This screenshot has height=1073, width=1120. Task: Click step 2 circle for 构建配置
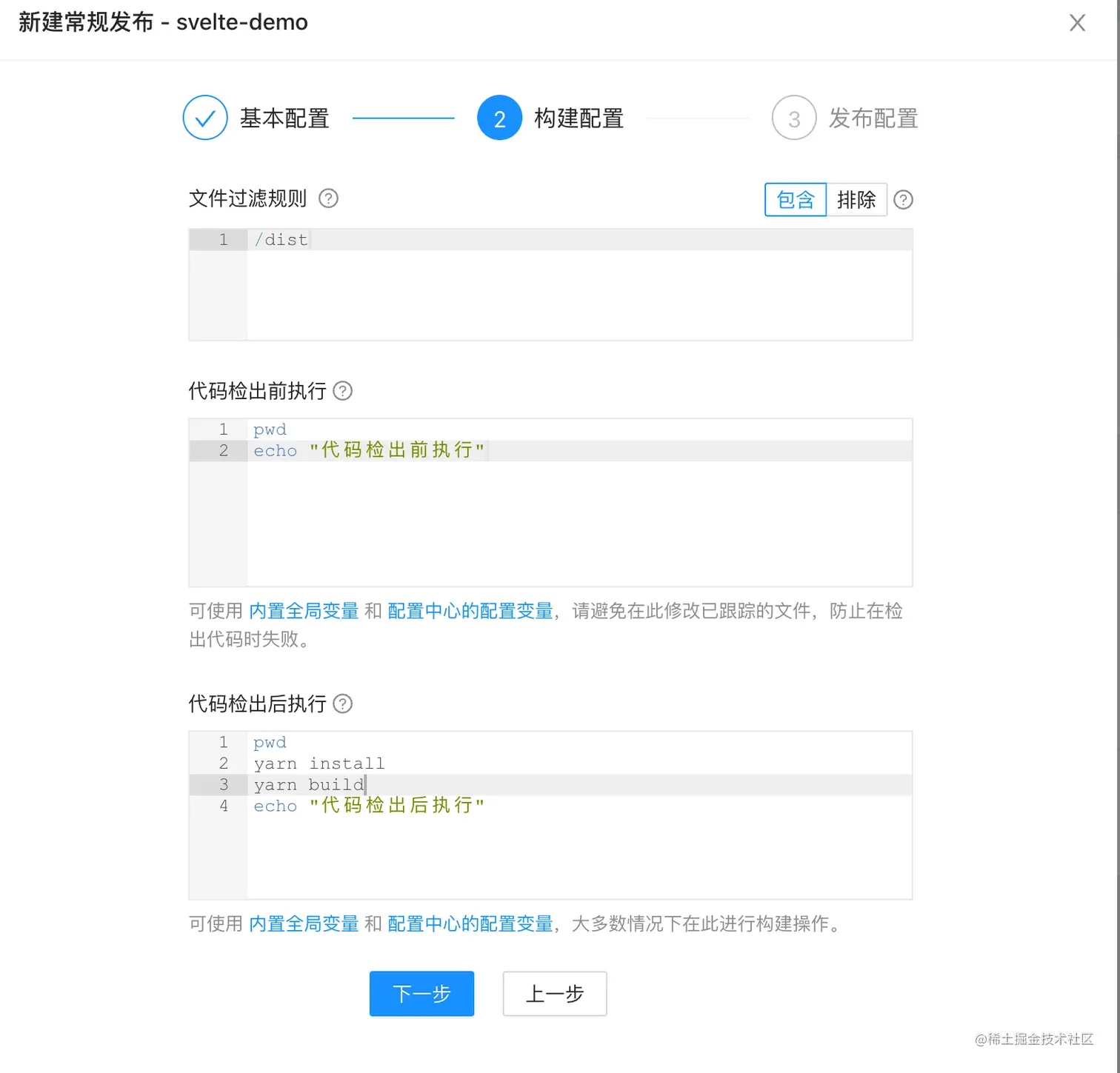coord(500,118)
